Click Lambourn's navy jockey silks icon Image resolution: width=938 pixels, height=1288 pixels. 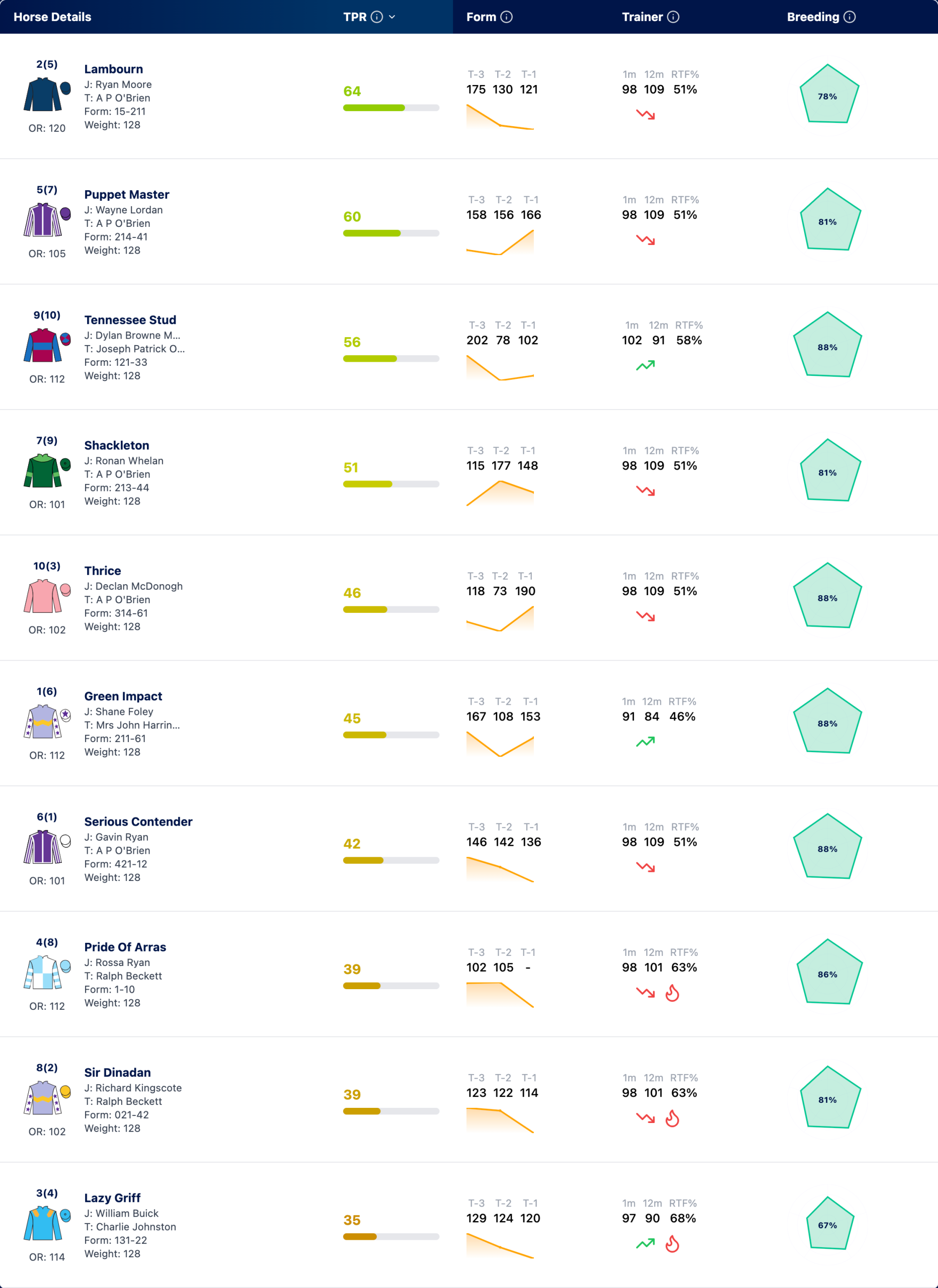pos(47,95)
